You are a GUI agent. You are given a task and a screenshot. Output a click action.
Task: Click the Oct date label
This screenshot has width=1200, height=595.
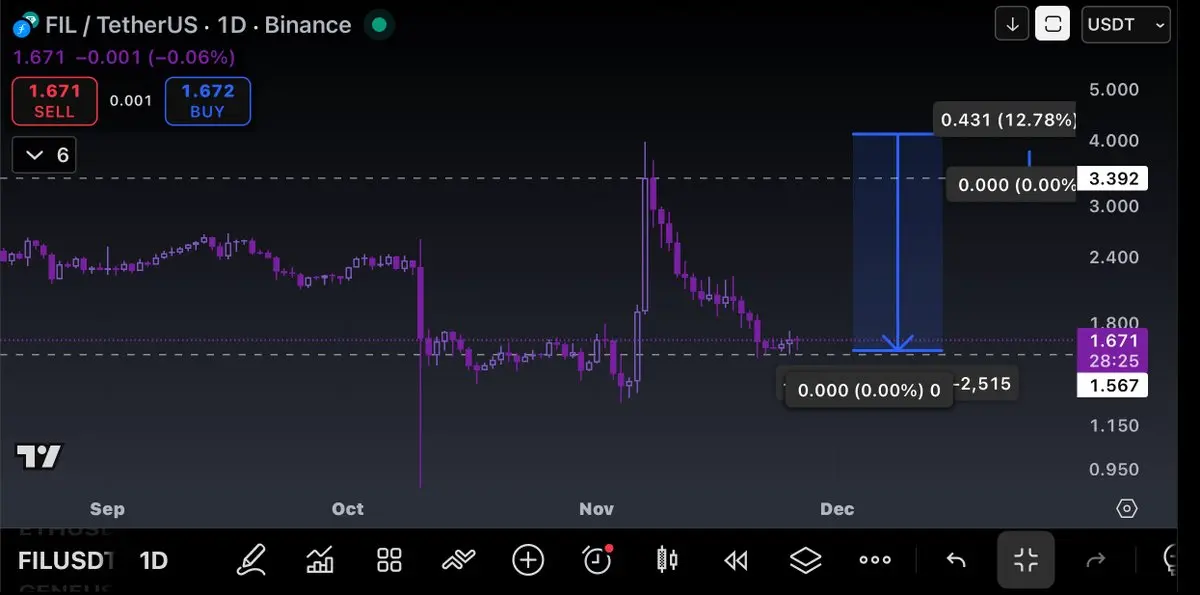tap(348, 509)
